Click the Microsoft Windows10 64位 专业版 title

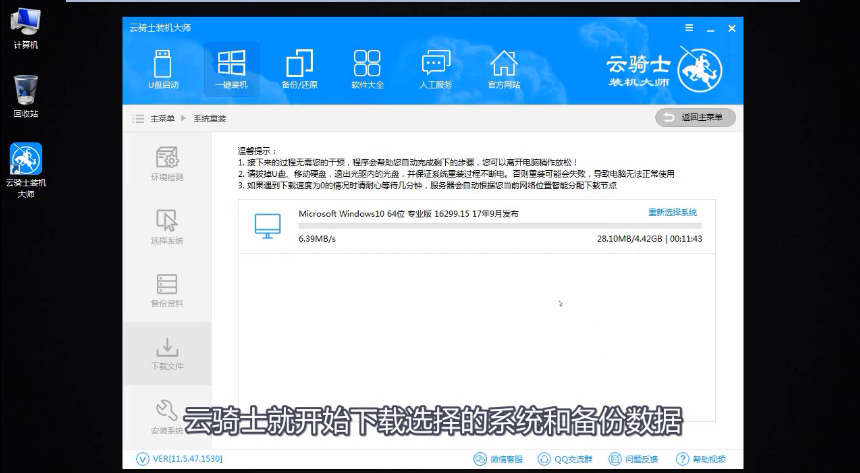408,213
